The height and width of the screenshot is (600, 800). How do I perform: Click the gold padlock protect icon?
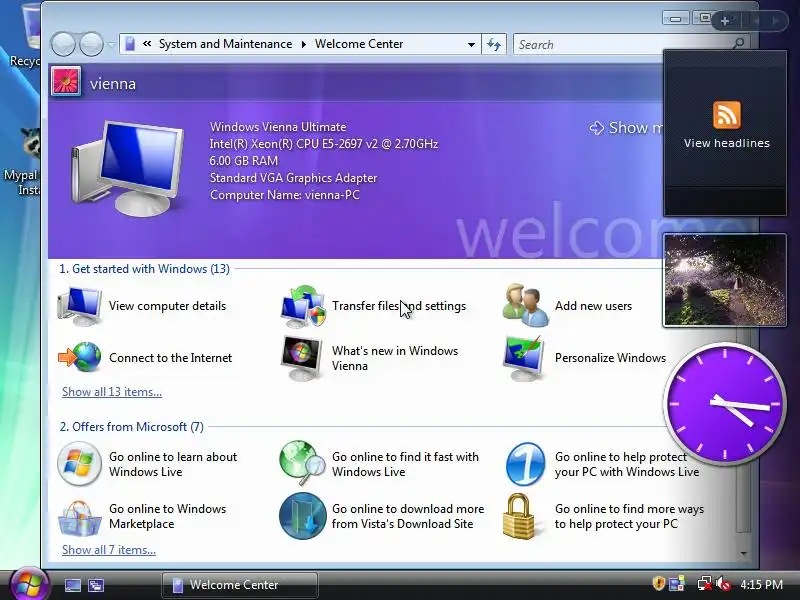[519, 516]
